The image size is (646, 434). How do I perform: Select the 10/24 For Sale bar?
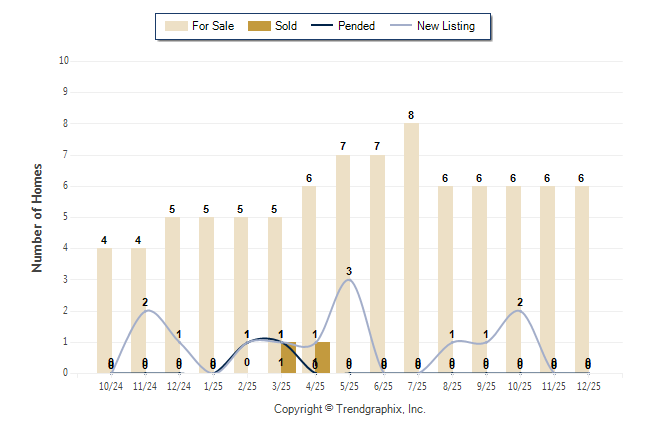104,310
